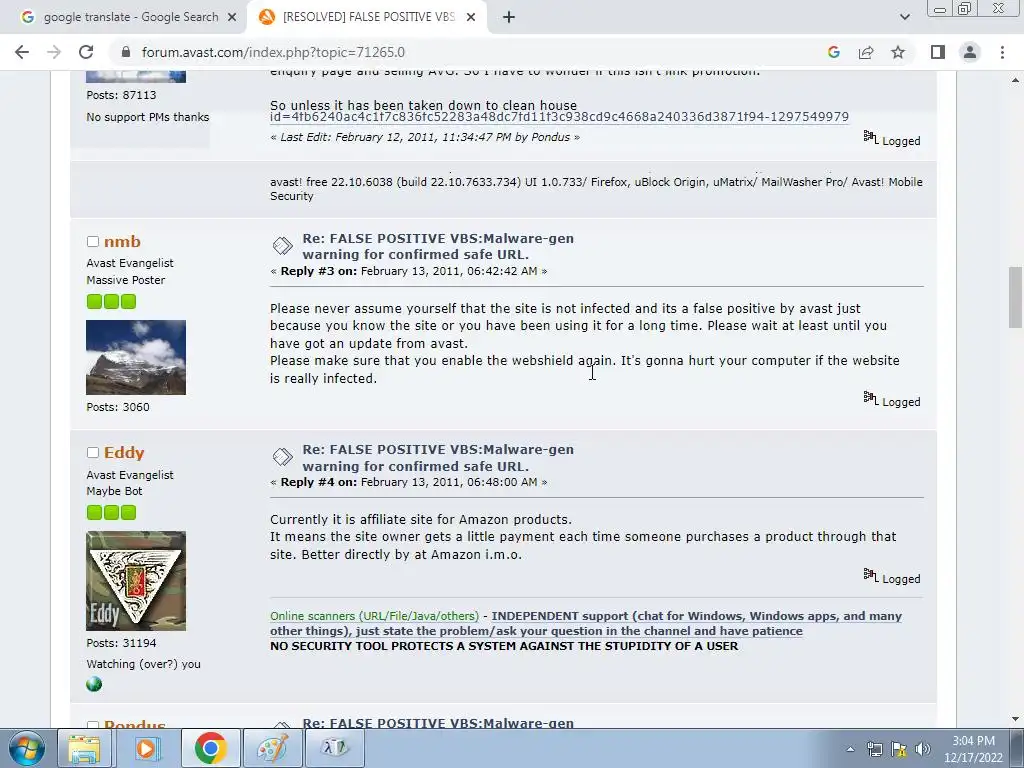This screenshot has height=768, width=1024.
Task: Click Logged IP icon in Eddy's post
Action: point(871,575)
